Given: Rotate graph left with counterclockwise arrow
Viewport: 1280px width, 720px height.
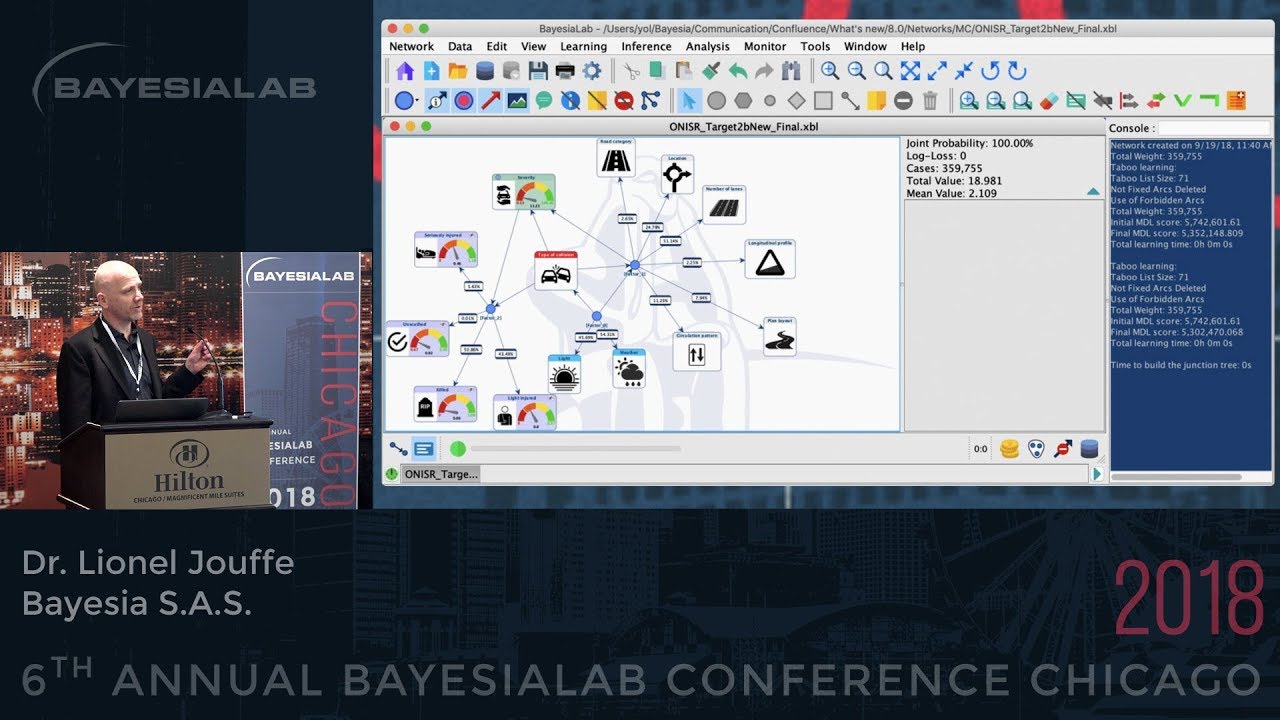Looking at the screenshot, I should [x=990, y=71].
